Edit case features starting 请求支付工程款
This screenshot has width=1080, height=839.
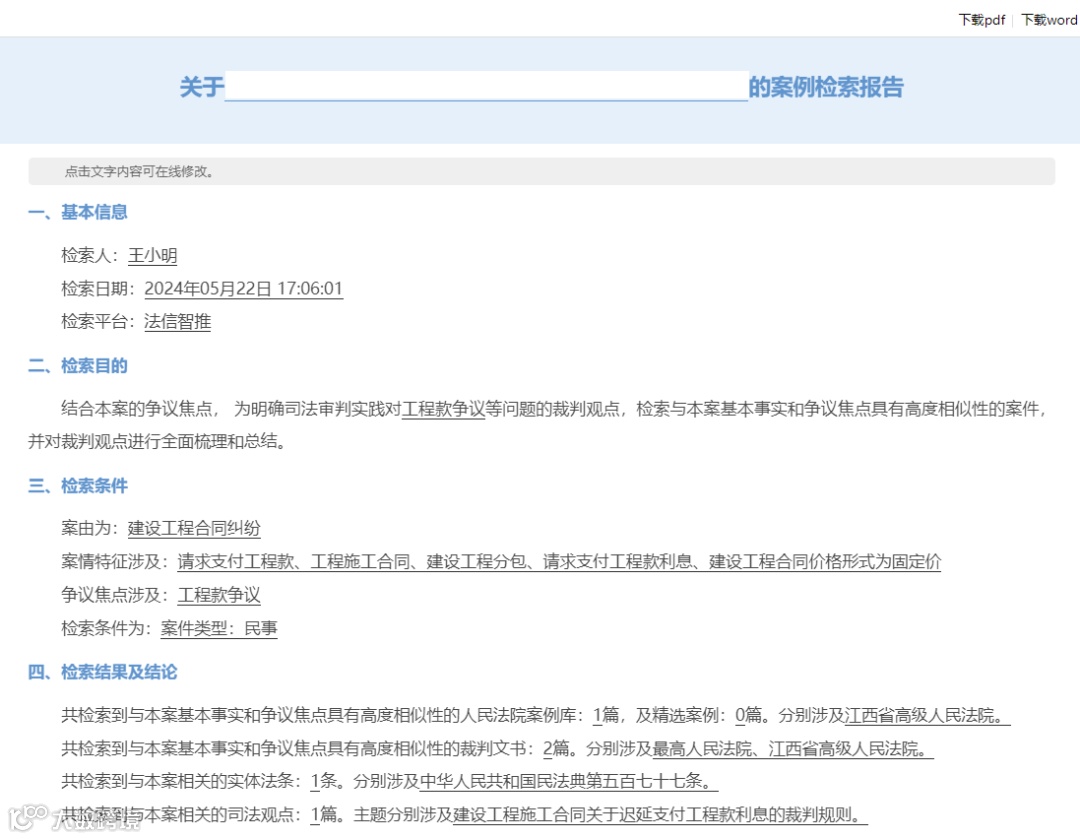(x=559, y=561)
